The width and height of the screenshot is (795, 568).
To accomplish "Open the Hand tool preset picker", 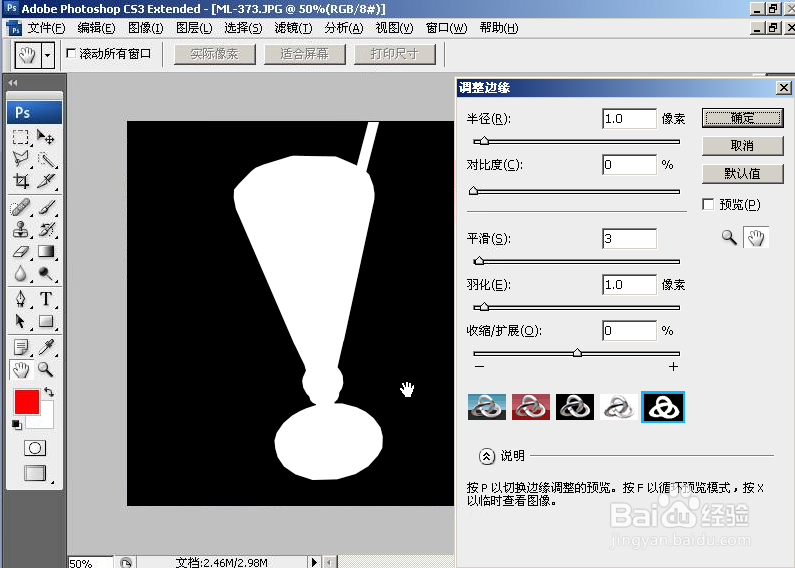I will pos(48,55).
